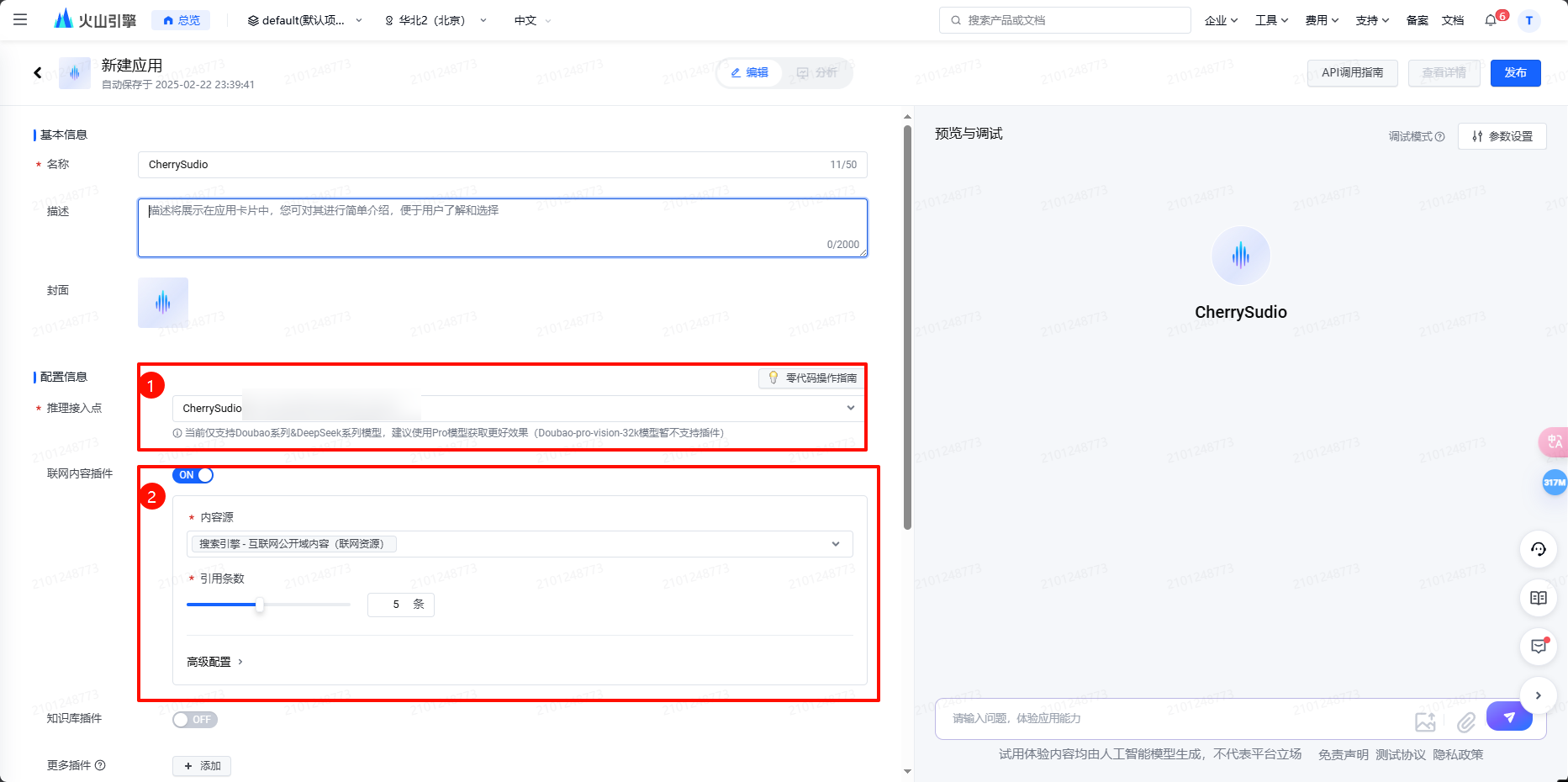The image size is (1568, 782).
Task: Click the top product search box
Action: click(x=1065, y=20)
